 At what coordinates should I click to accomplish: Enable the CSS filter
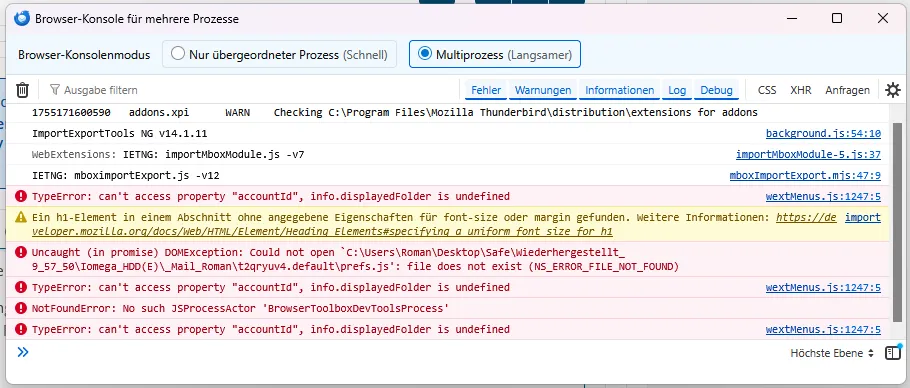tap(767, 90)
